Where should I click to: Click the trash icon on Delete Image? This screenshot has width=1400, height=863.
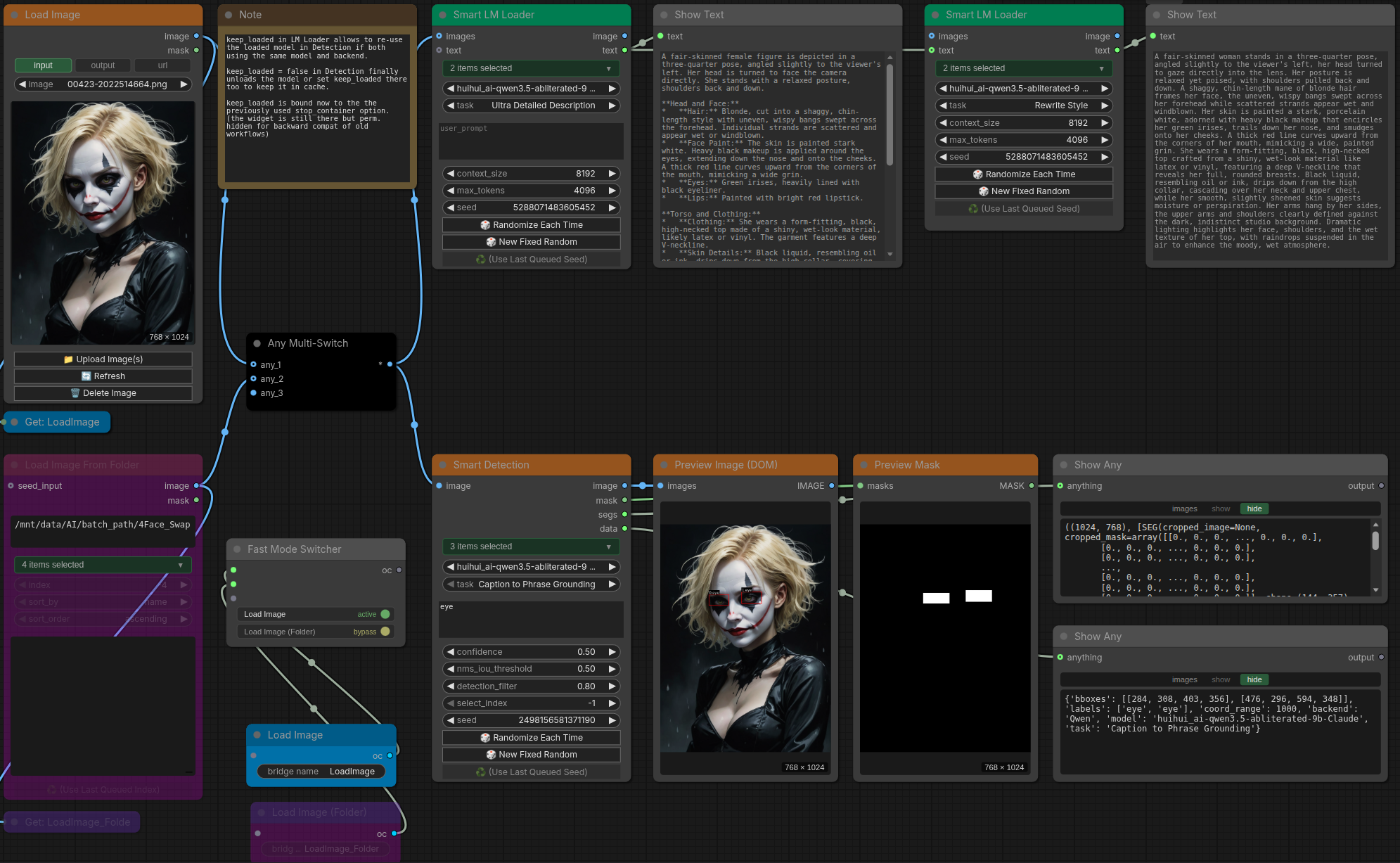pyautogui.click(x=75, y=393)
